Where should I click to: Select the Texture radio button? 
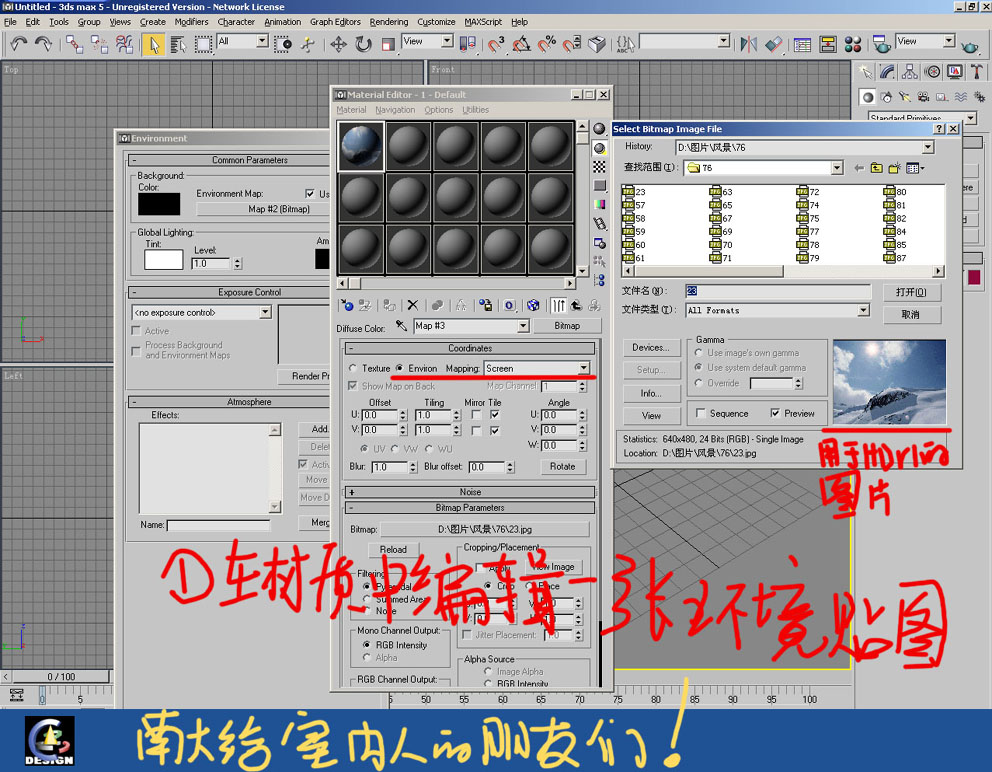click(x=352, y=368)
